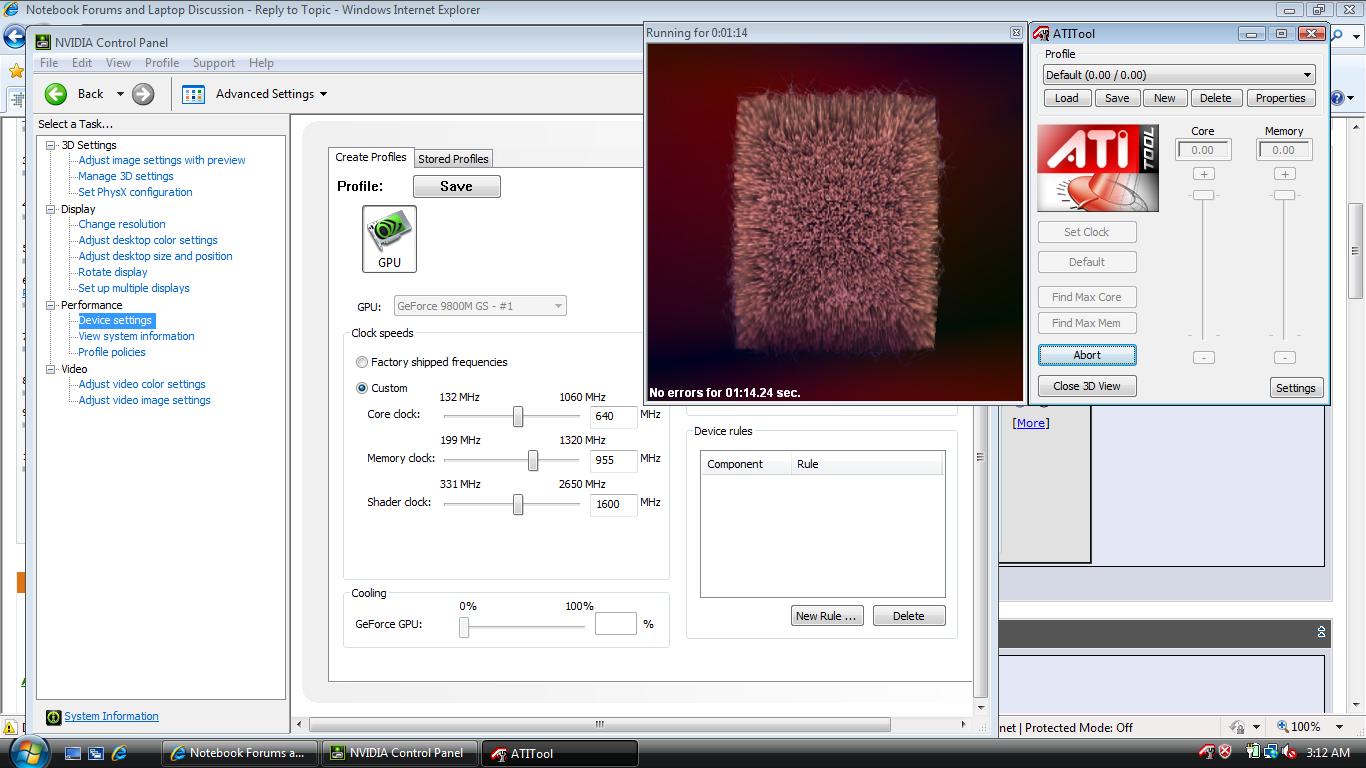Click Internet Explorer quick launch icon
Viewport: 1366px width, 768px height.
[x=119, y=753]
